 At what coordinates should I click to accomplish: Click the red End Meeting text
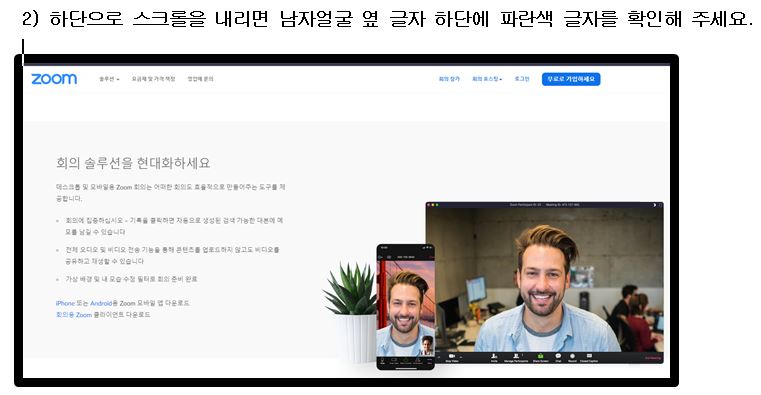click(x=653, y=359)
